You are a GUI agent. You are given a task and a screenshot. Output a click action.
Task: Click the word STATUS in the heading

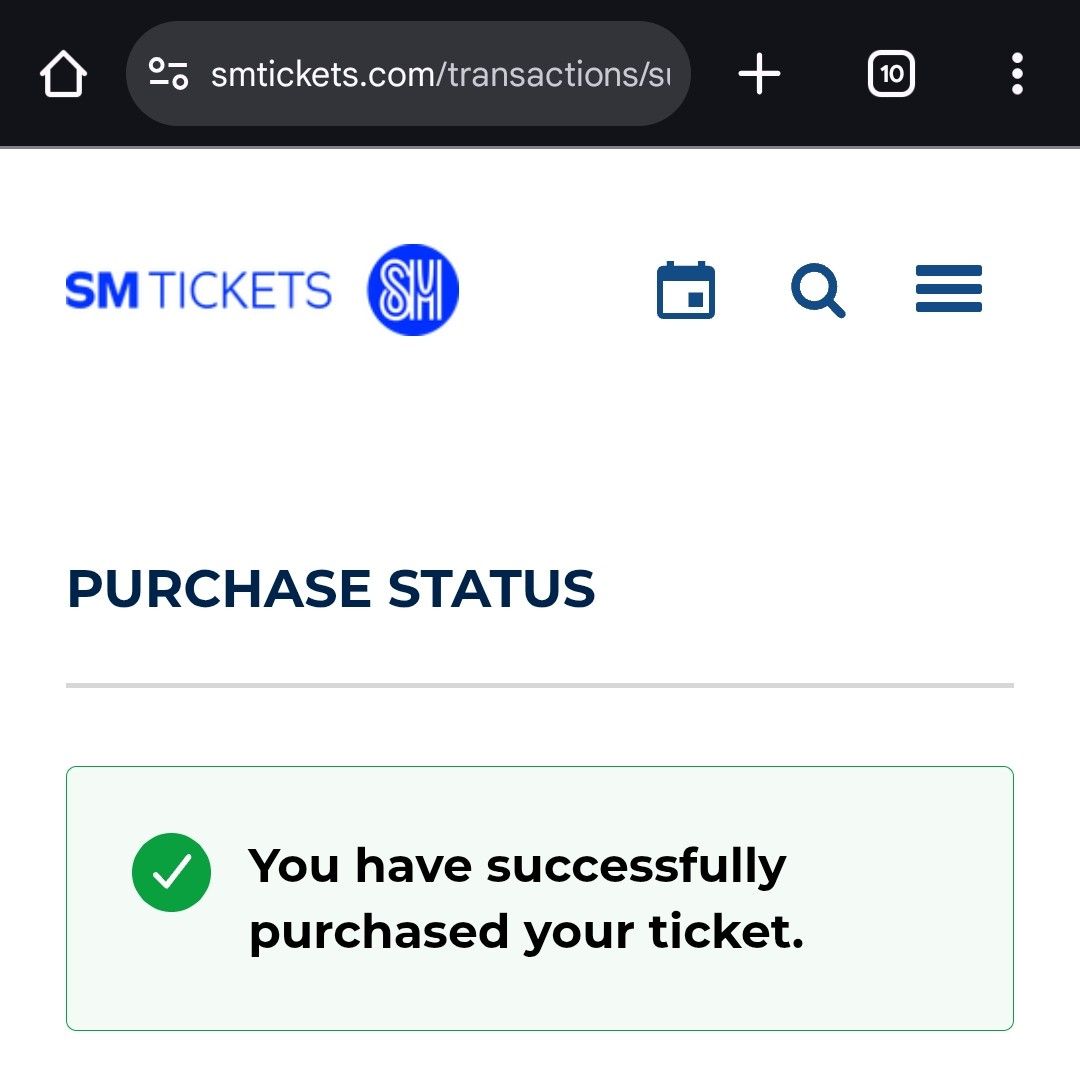coord(491,589)
